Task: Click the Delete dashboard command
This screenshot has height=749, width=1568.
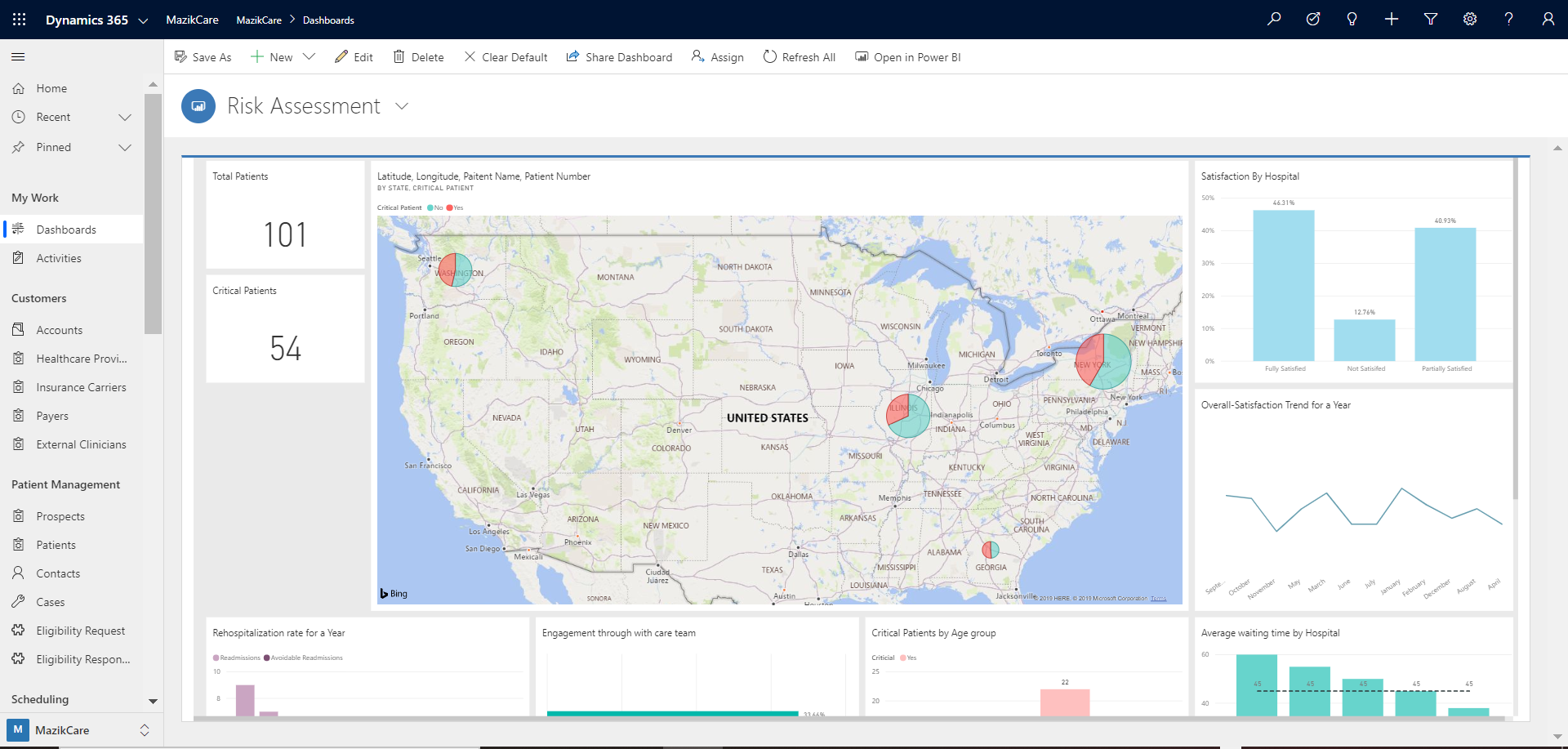Action: coord(418,57)
